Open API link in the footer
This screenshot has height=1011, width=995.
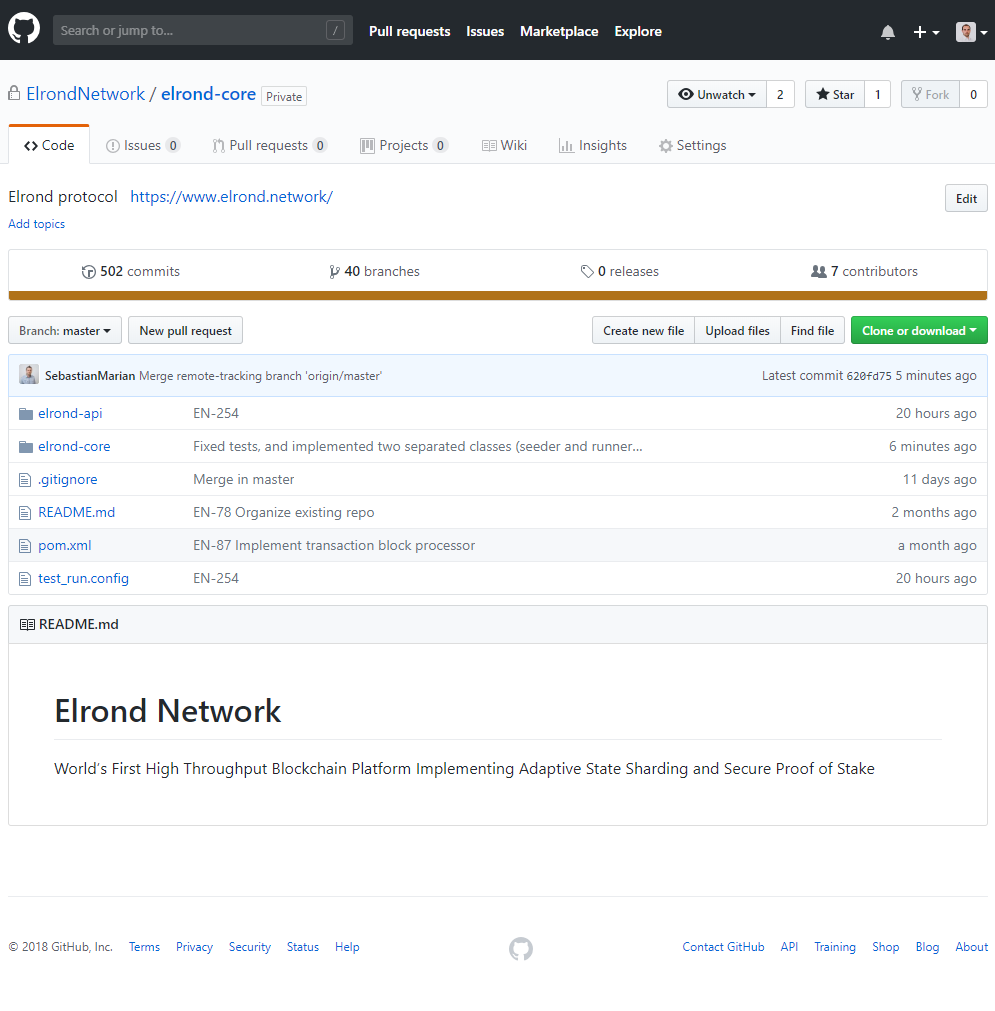789,947
